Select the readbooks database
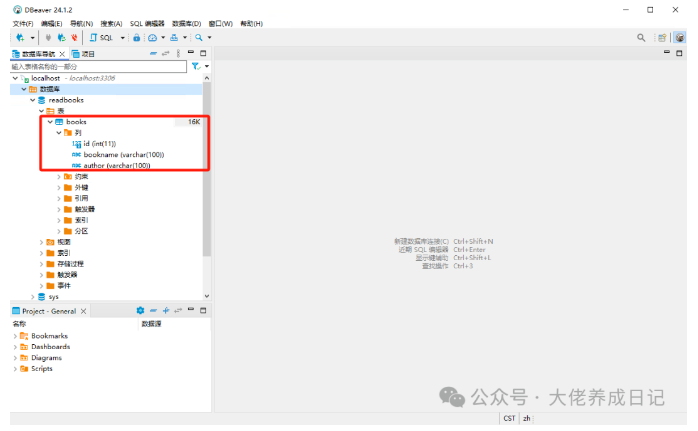Screen dimensions: 698x431 [x=66, y=100]
